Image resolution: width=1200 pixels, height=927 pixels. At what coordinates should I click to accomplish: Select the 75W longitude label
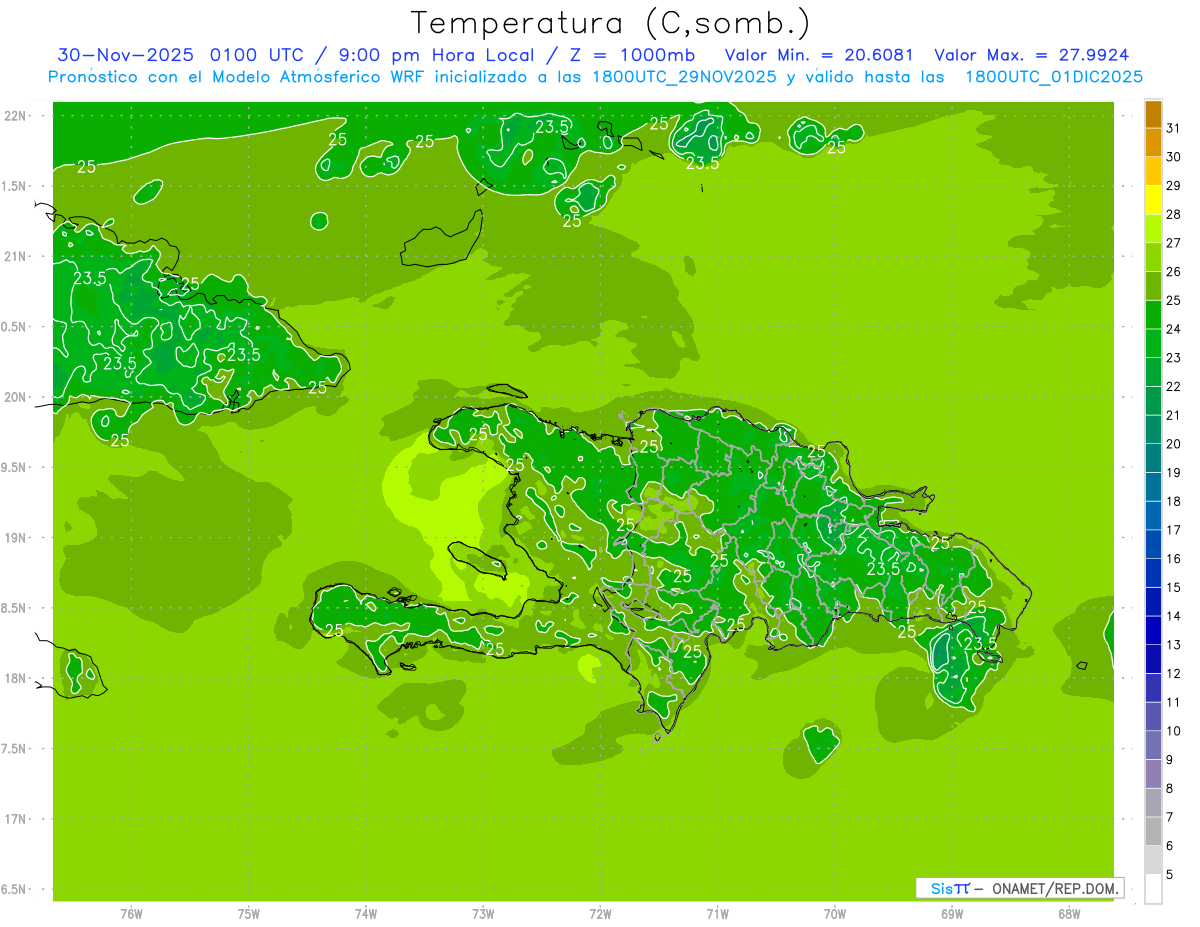point(249,914)
